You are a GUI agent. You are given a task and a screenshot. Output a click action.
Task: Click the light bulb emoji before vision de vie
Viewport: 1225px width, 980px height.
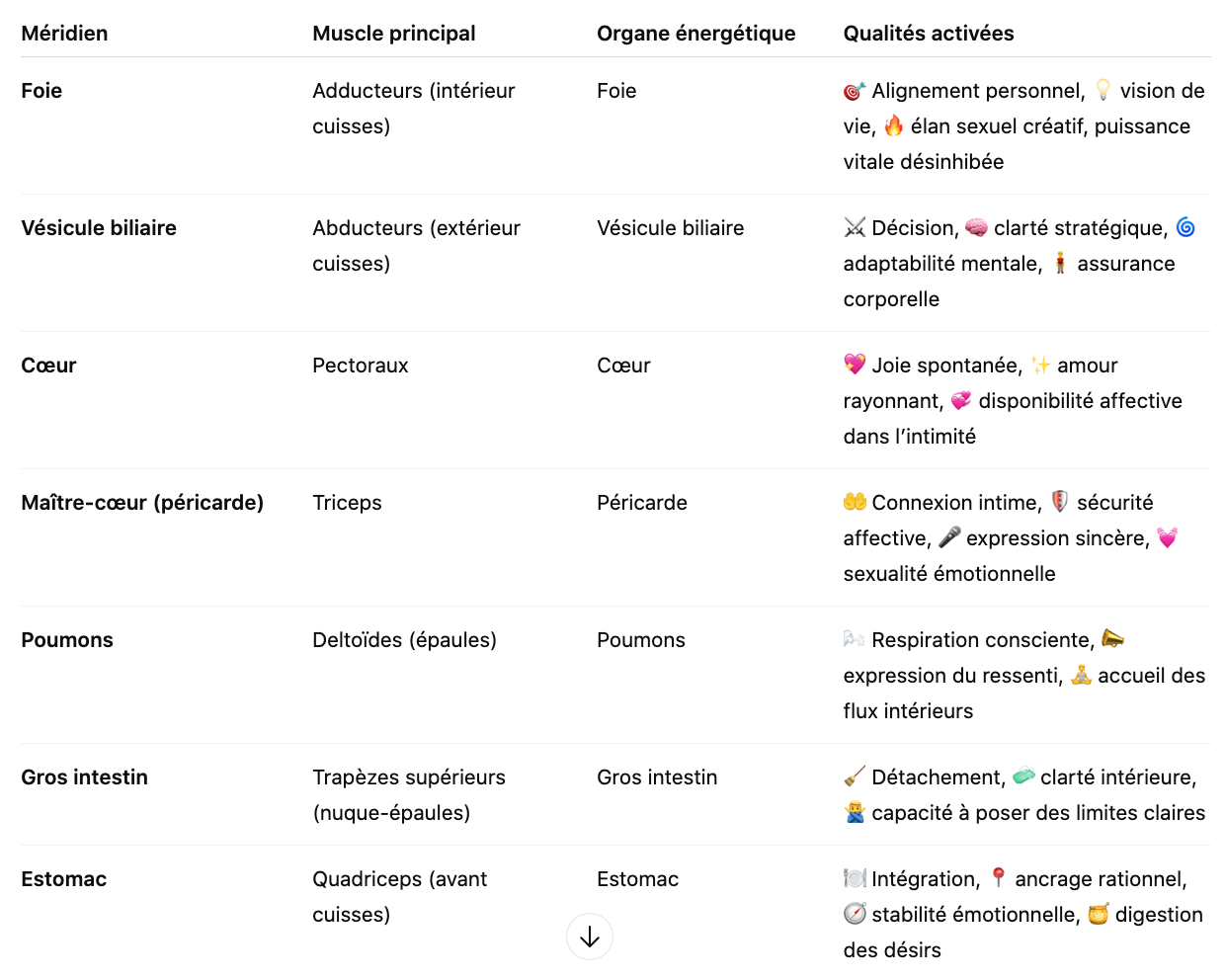[1102, 90]
